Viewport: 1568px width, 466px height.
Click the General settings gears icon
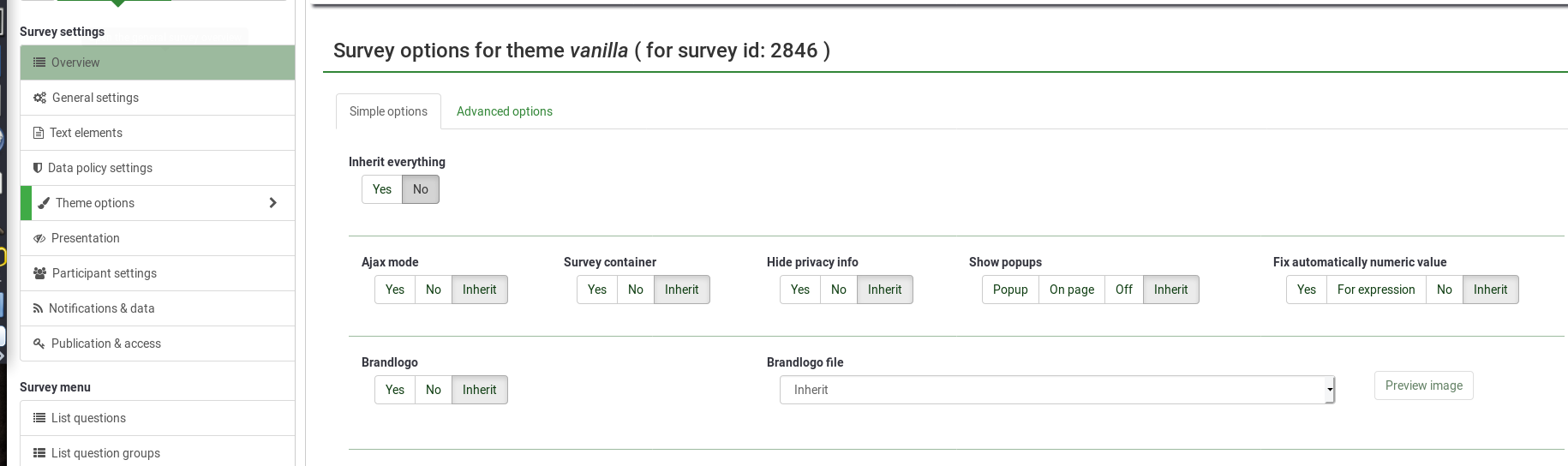[39, 98]
